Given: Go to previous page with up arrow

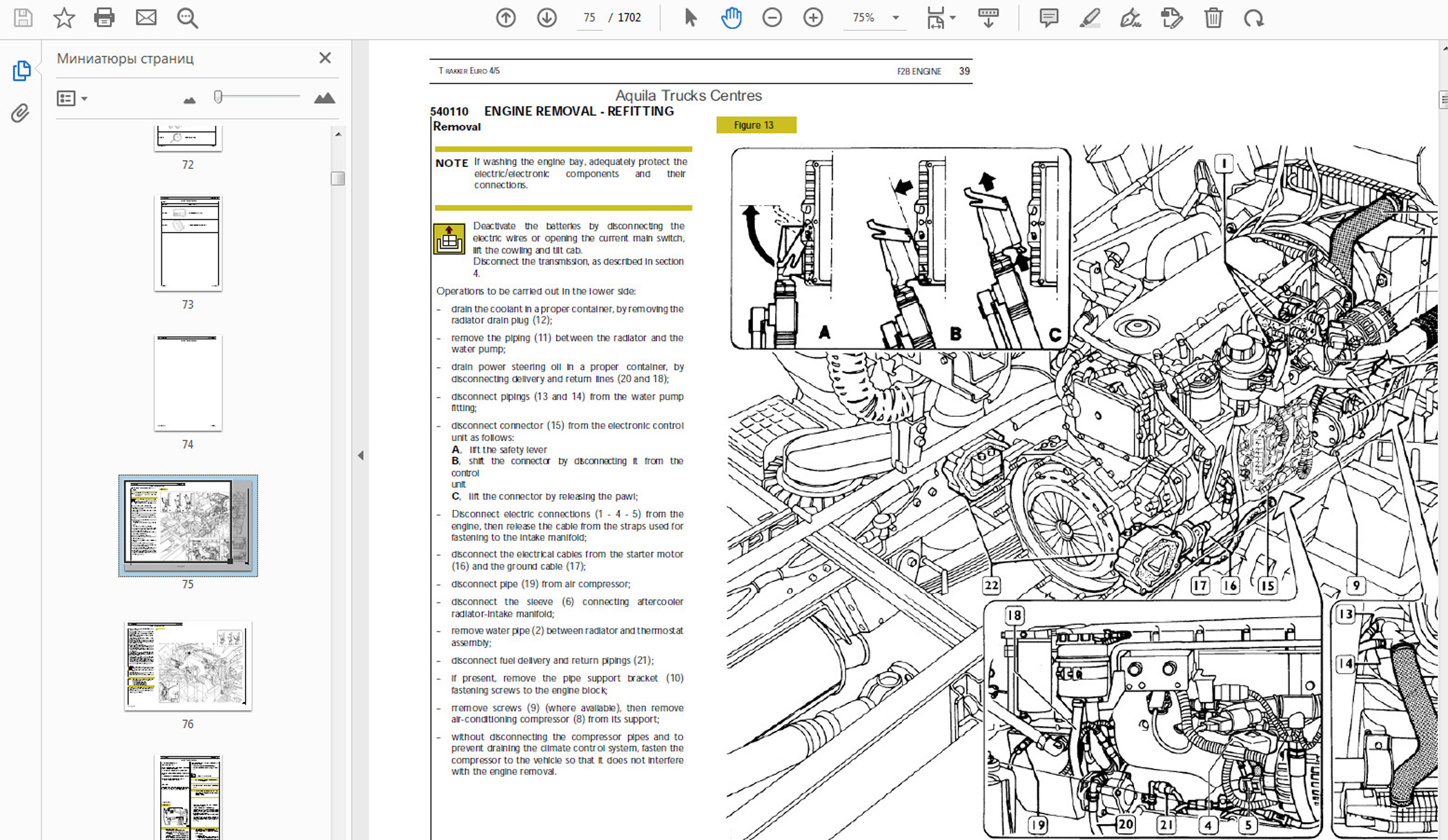Looking at the screenshot, I should [505, 18].
